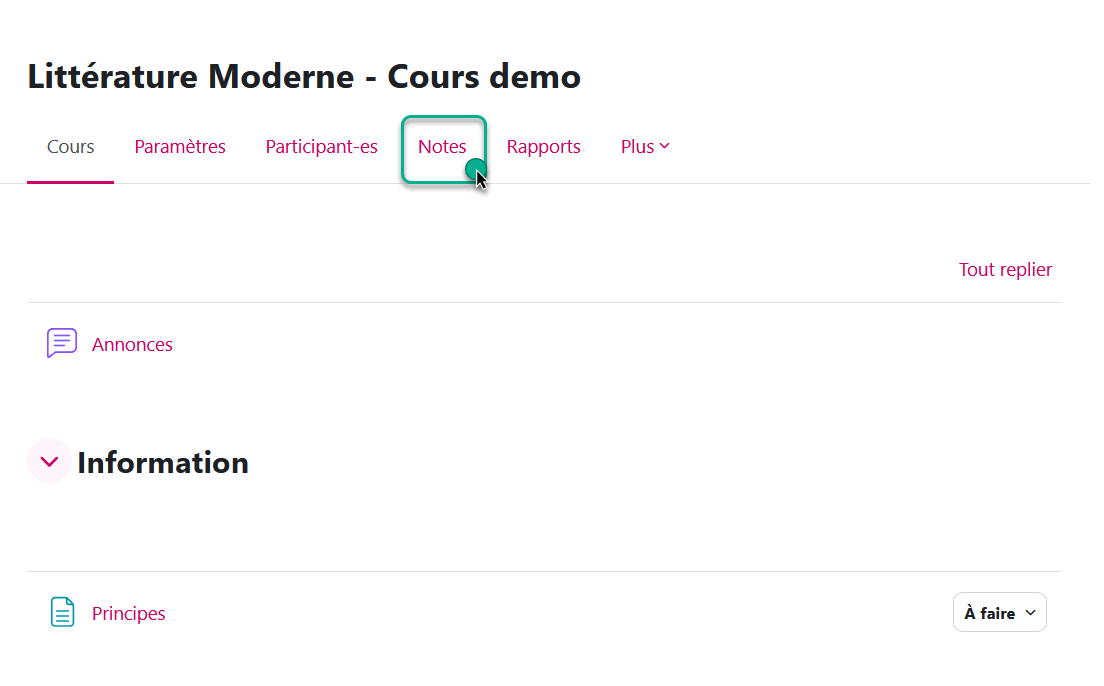Open the Paramètres tab
1104x686 pixels.
tap(180, 147)
